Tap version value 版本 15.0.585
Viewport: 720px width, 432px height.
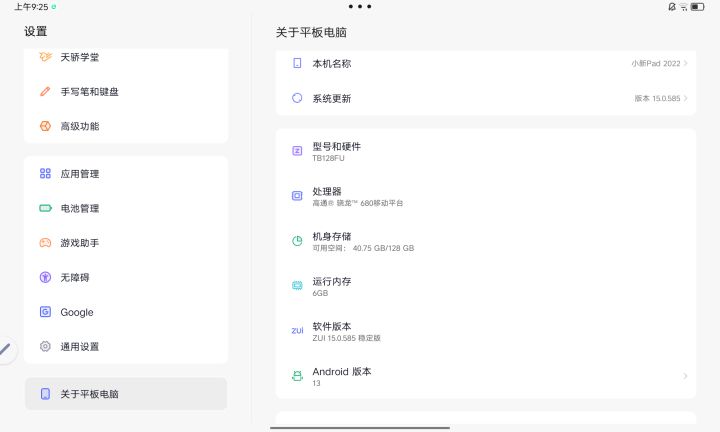(x=657, y=98)
